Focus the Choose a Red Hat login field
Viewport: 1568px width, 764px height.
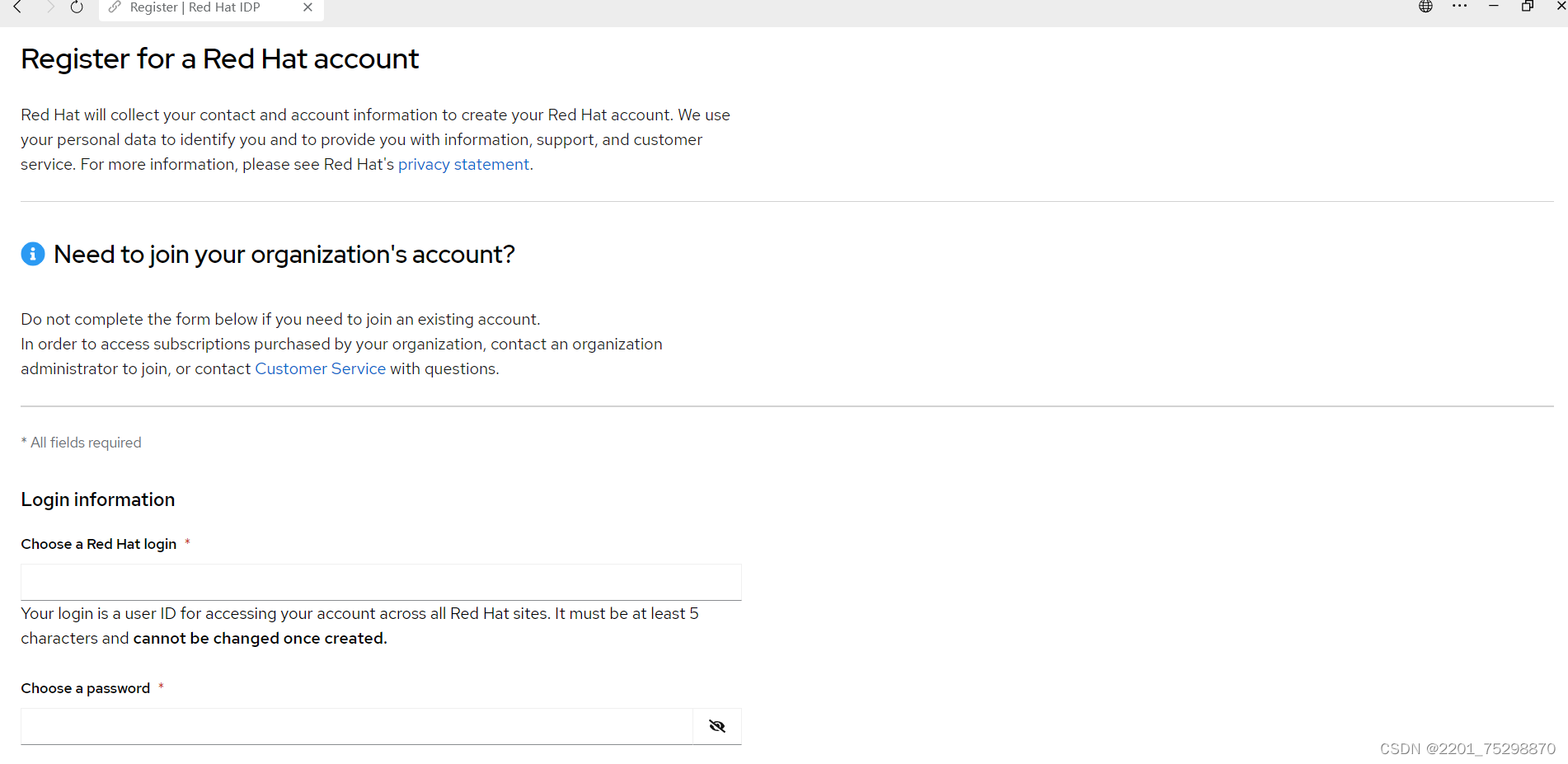(381, 582)
